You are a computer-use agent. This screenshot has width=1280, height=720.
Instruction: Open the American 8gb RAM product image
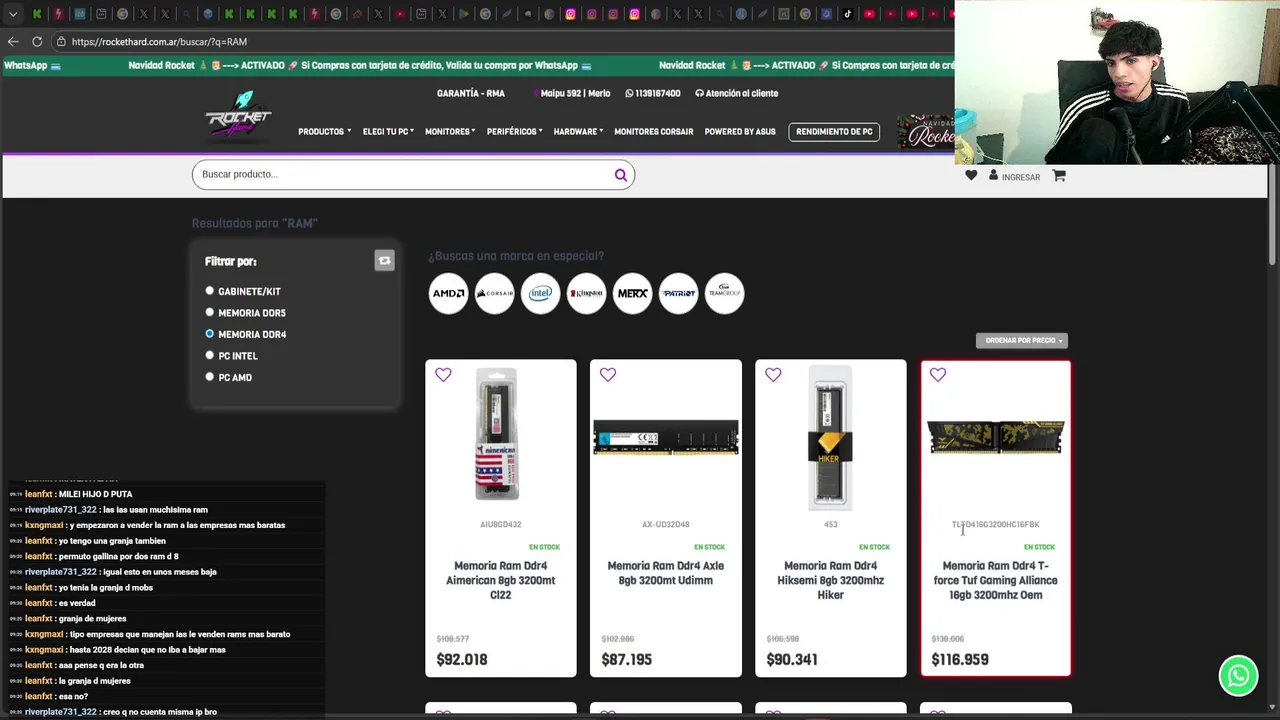(497, 434)
